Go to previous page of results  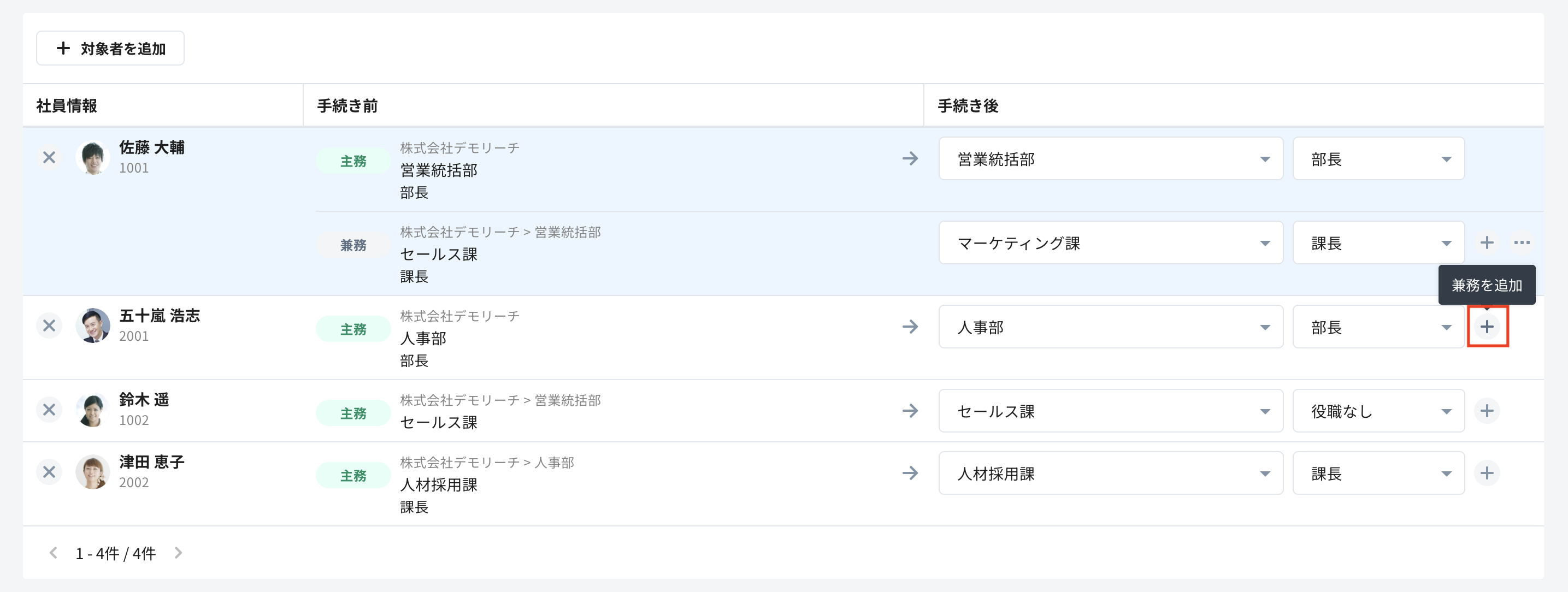pyautogui.click(x=54, y=553)
